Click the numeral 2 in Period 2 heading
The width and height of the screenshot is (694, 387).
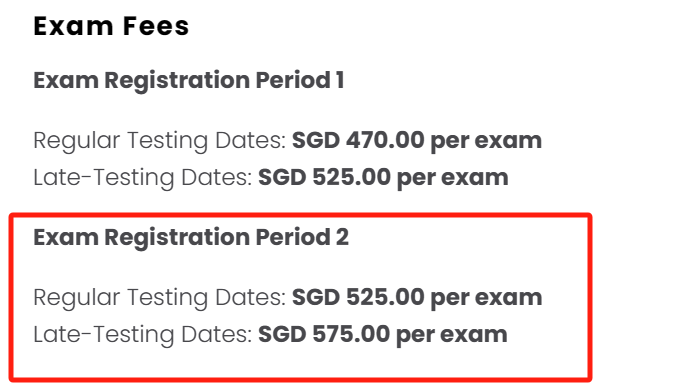tap(342, 237)
